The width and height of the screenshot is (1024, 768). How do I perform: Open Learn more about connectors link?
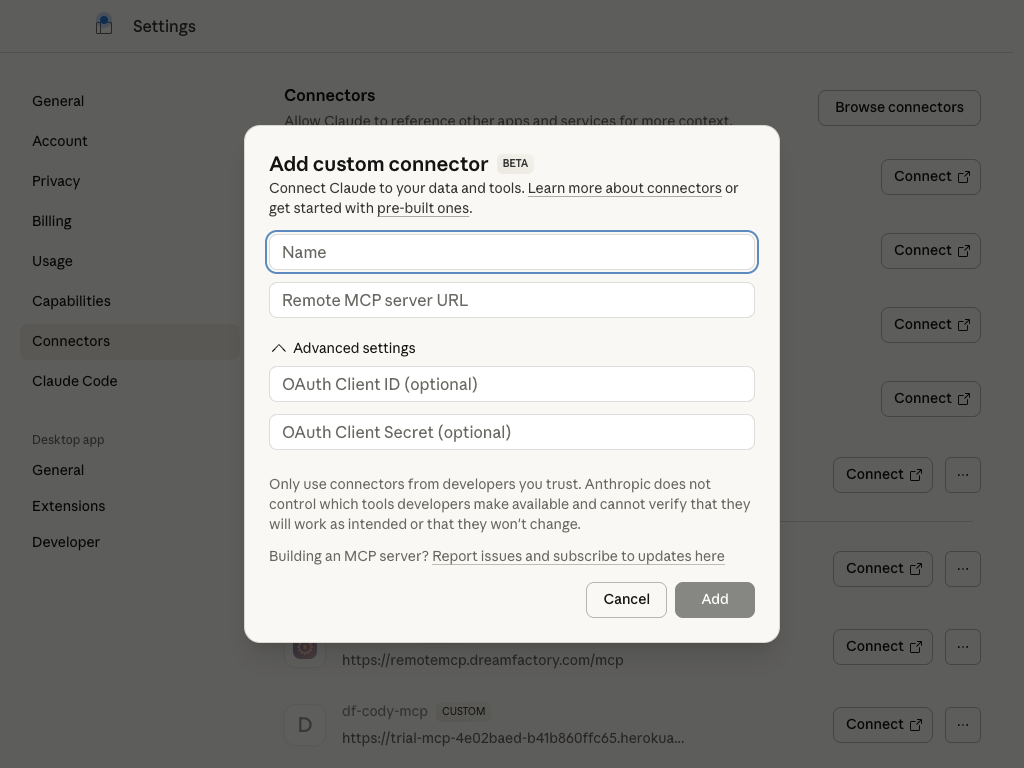[624, 188]
